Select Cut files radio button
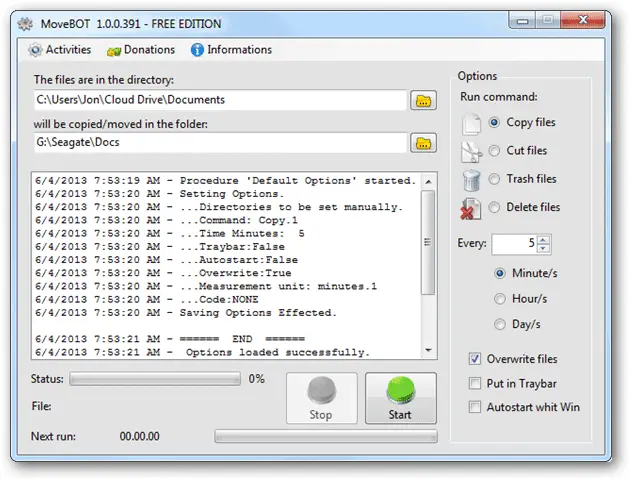Viewport: 630px width, 480px height. (x=494, y=151)
